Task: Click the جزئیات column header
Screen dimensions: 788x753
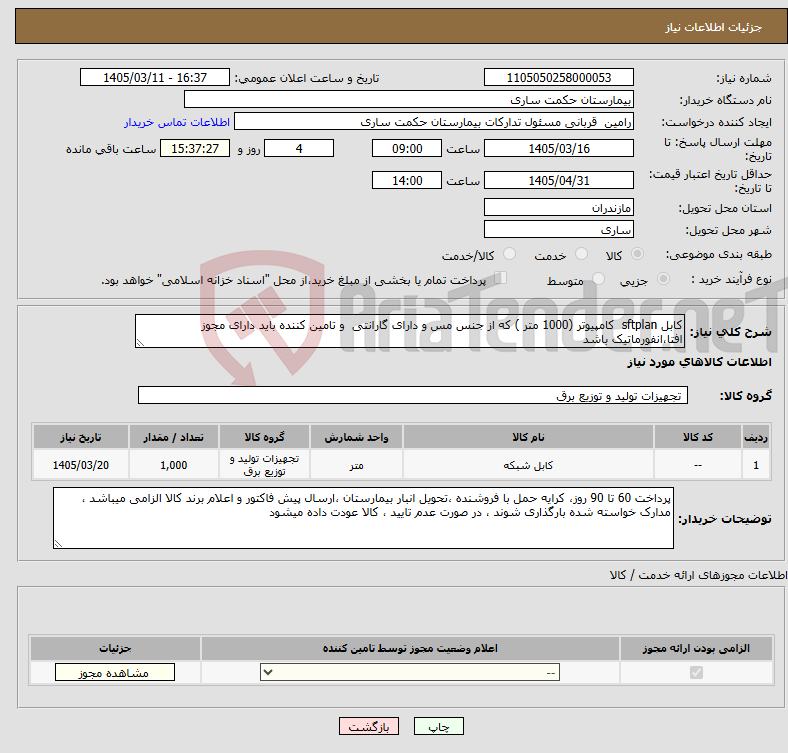Action: click(x=115, y=648)
